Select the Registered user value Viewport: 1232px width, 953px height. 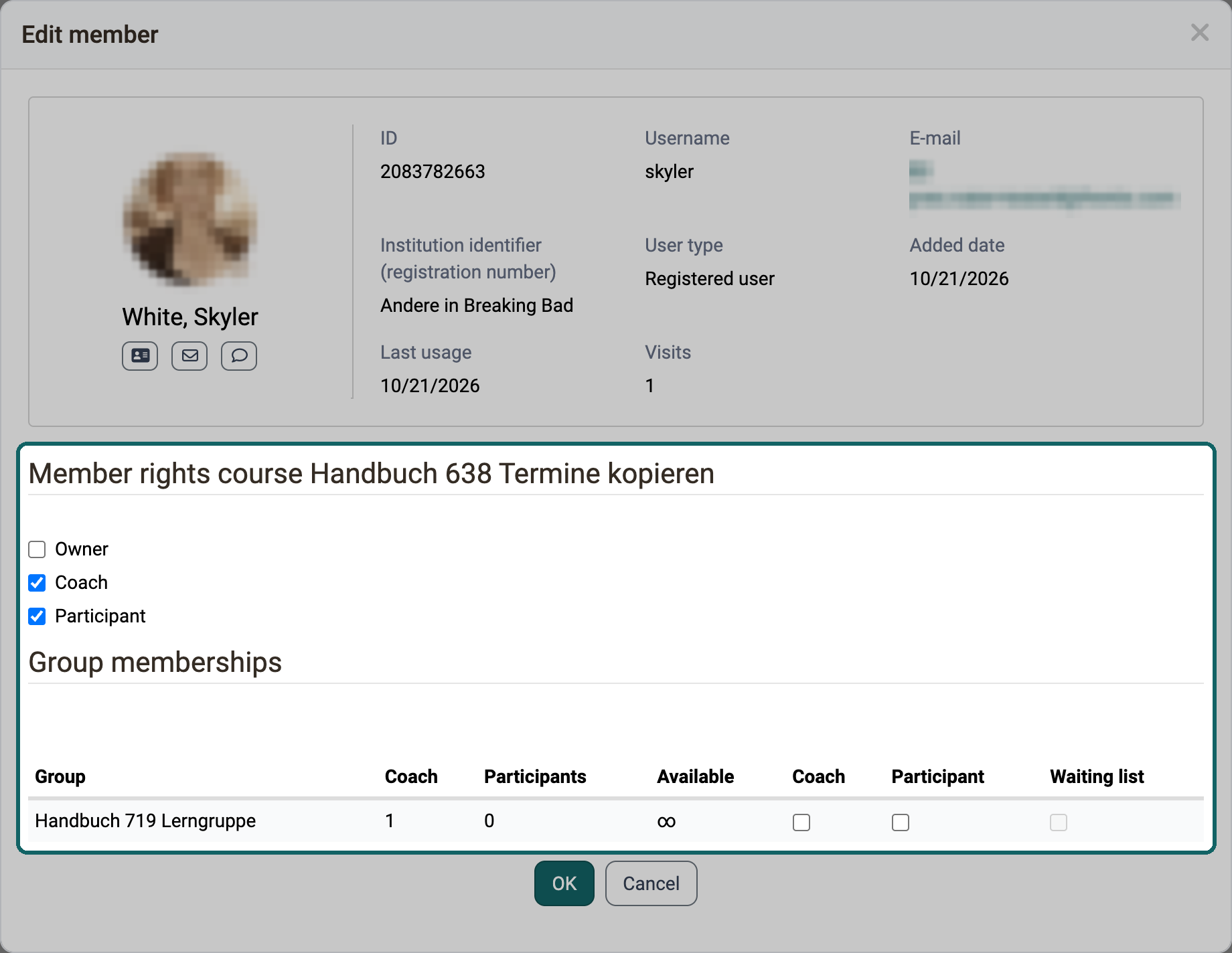[710, 278]
